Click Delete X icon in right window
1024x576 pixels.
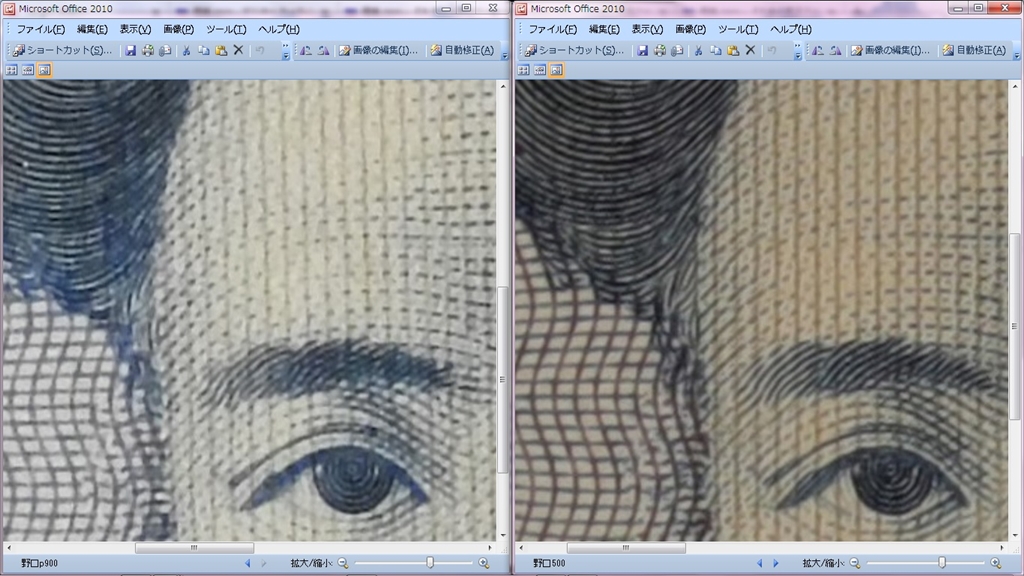pos(750,50)
